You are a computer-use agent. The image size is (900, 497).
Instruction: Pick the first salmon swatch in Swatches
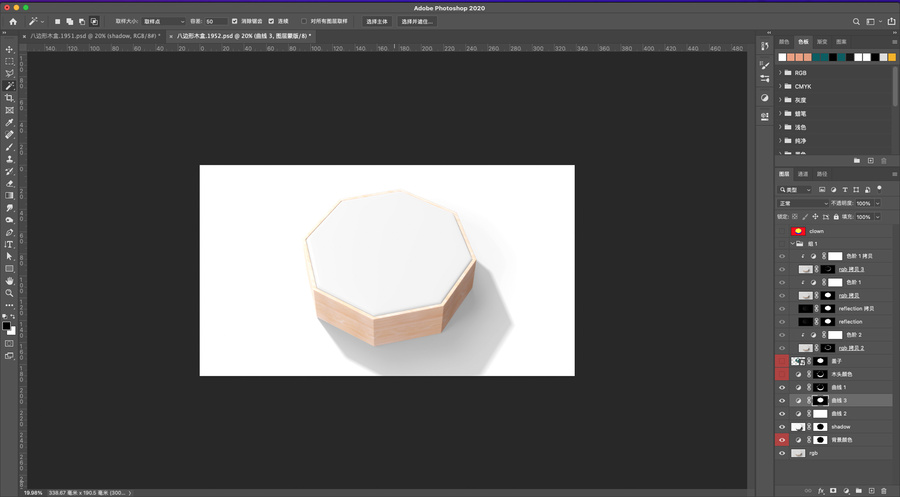tap(790, 57)
